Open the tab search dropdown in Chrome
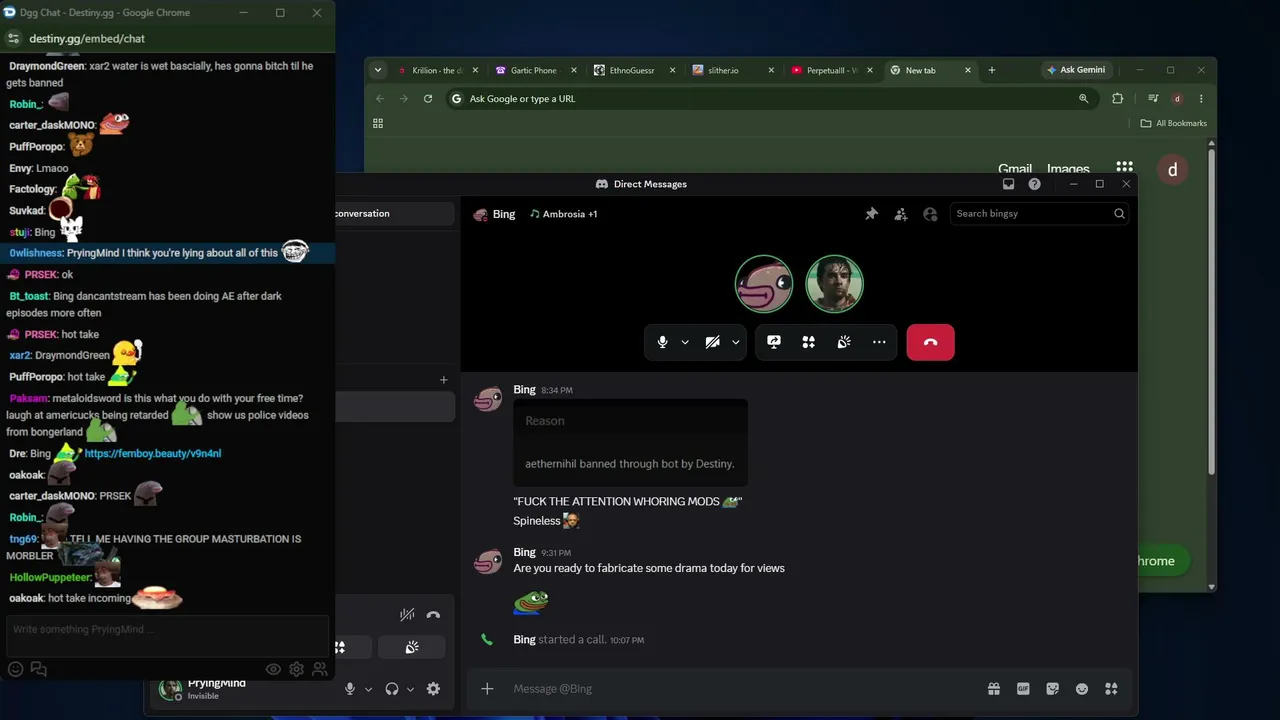1280x720 pixels. [377, 70]
